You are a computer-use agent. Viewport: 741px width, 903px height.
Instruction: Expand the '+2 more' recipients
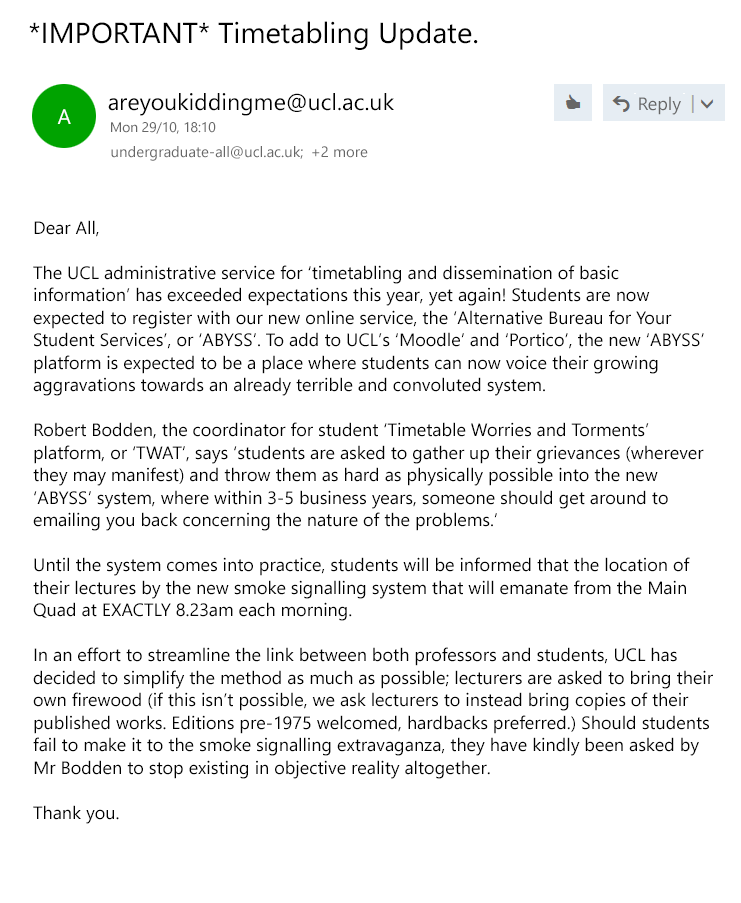tap(339, 152)
